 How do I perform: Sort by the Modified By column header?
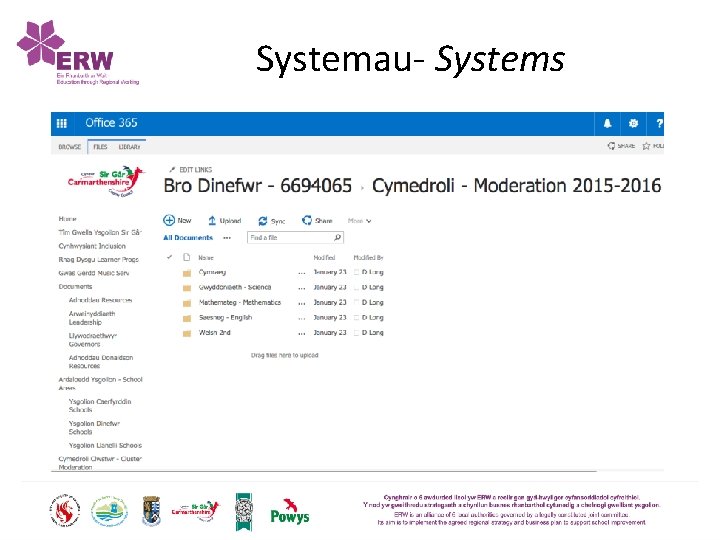point(368,258)
